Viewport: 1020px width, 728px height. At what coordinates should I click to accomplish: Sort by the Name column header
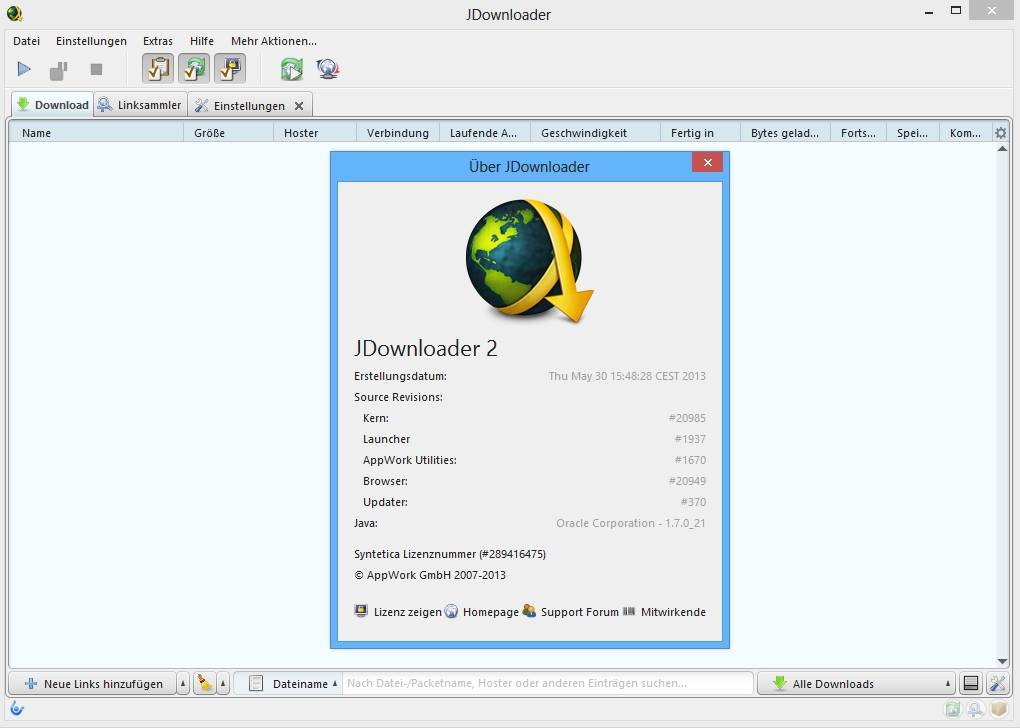(96, 133)
